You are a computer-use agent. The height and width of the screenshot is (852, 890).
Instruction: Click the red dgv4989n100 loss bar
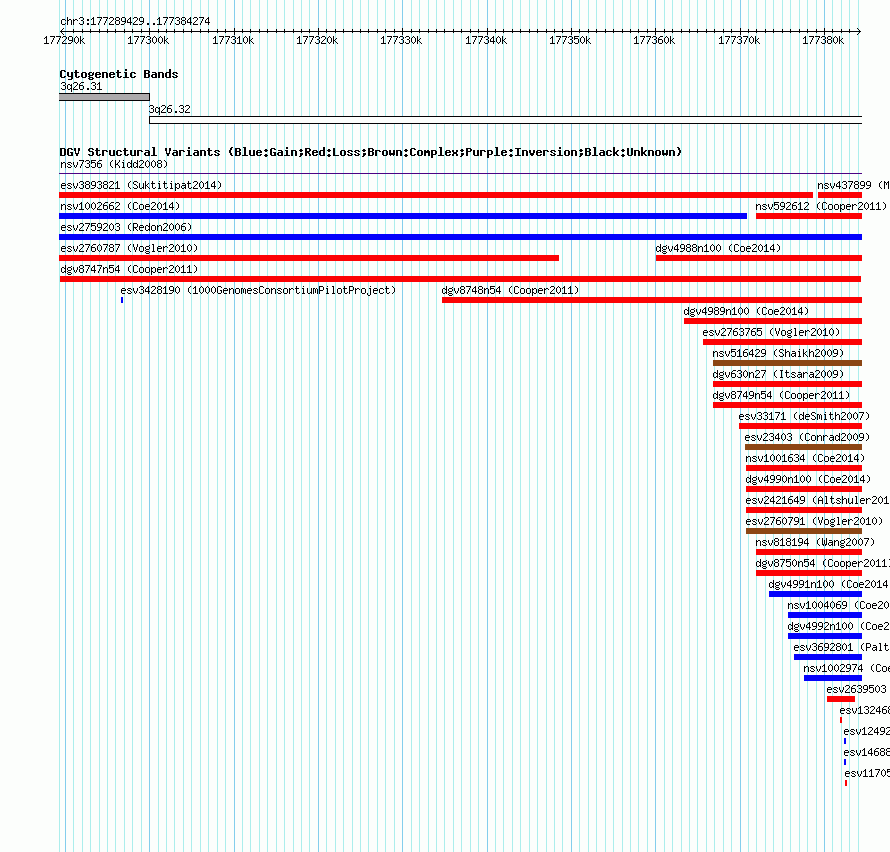tap(773, 321)
